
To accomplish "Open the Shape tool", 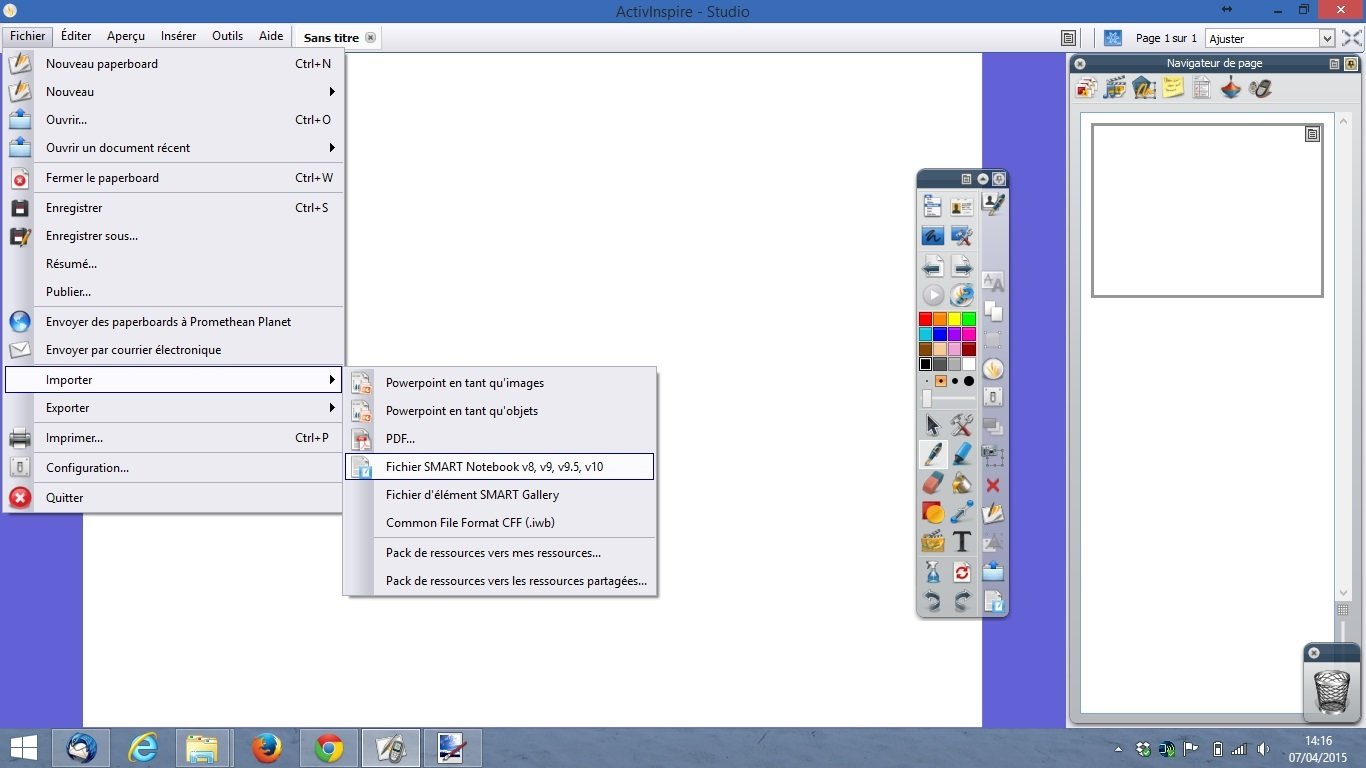I will 932,513.
